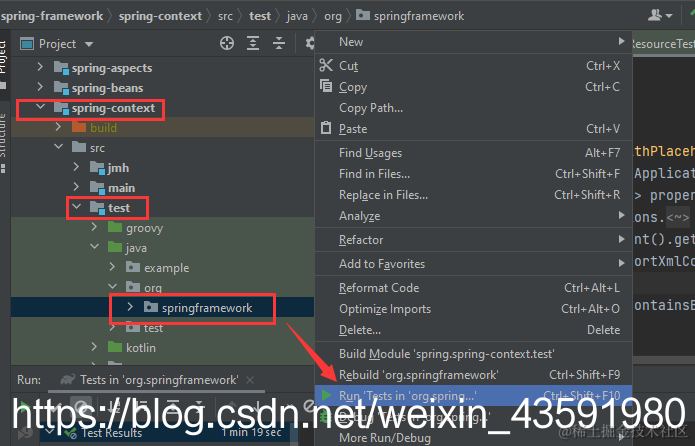
Task: Choose Reformat Code menu entry
Action: pos(473,288)
